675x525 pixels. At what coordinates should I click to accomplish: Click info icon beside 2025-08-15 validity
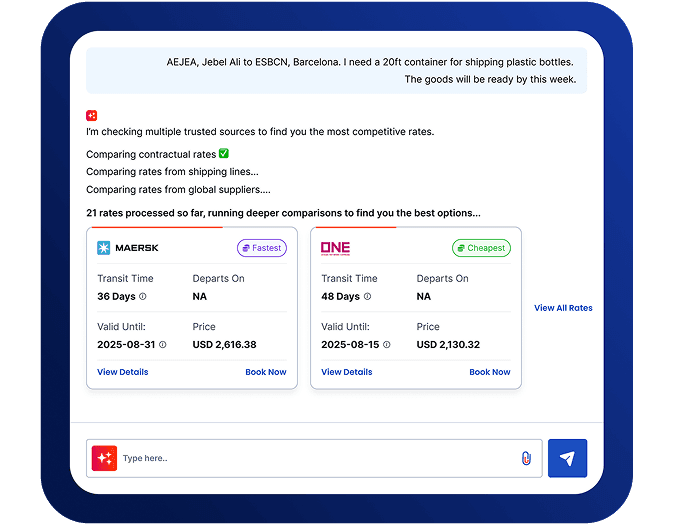pos(387,345)
